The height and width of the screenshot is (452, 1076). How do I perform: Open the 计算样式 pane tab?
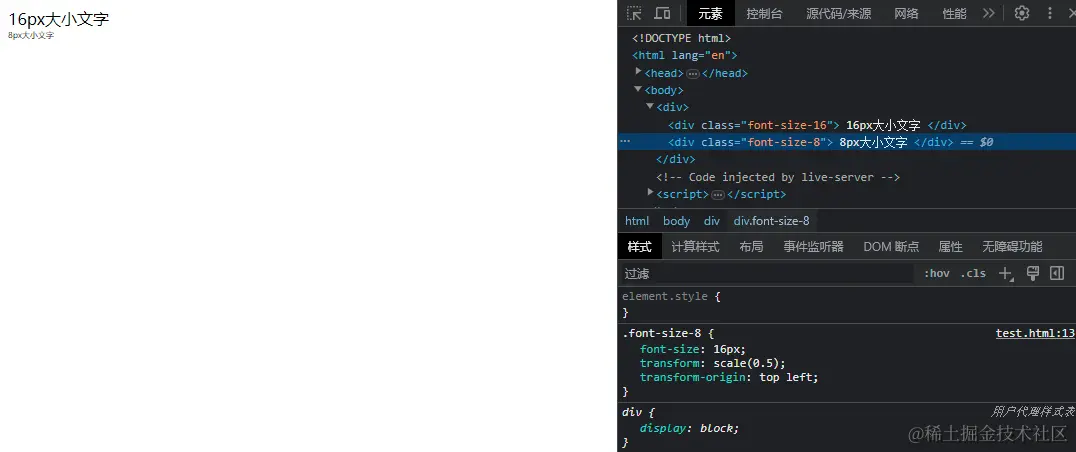point(695,246)
